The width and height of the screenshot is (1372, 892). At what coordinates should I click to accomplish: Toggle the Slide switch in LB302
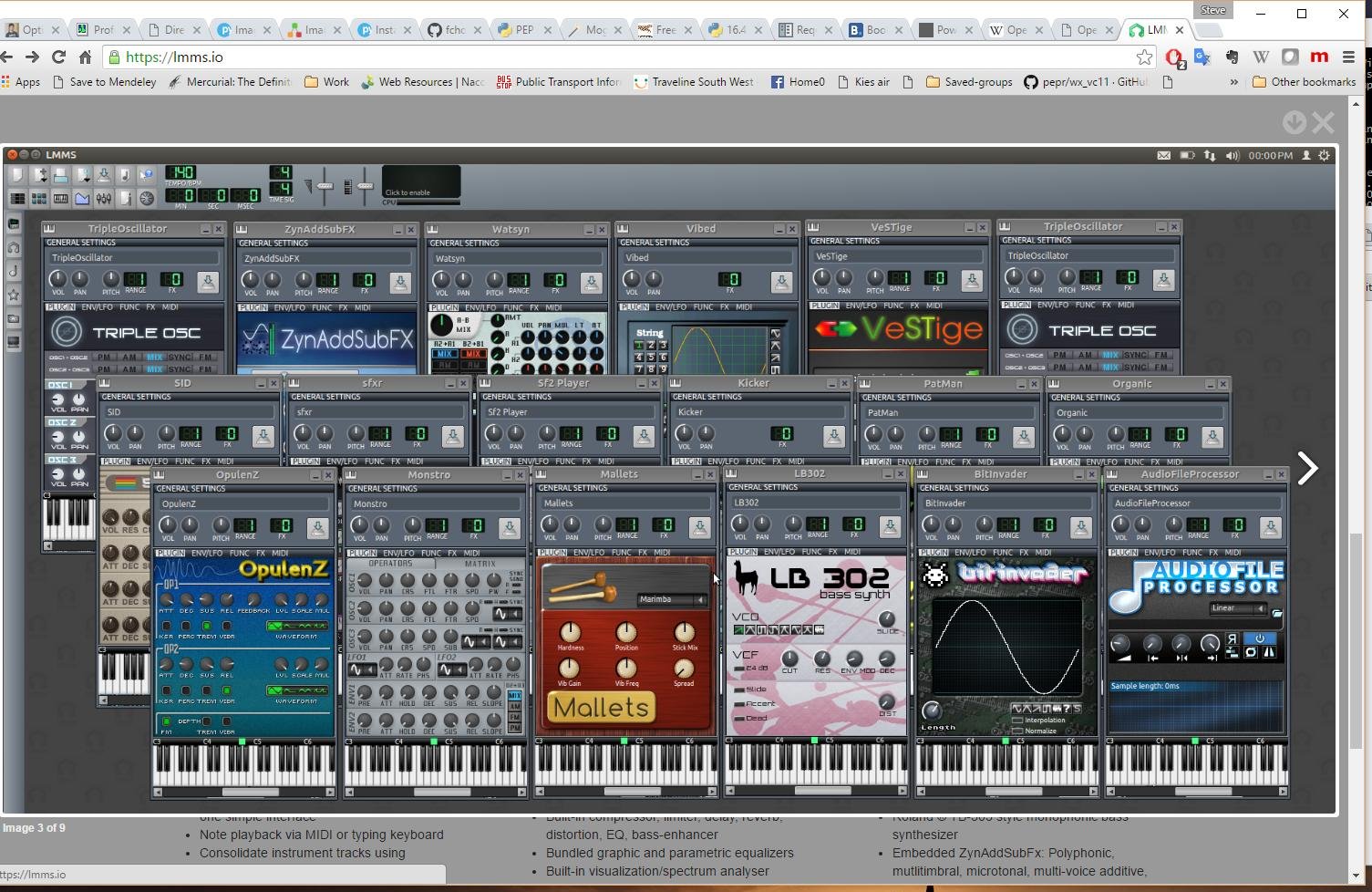coord(740,690)
